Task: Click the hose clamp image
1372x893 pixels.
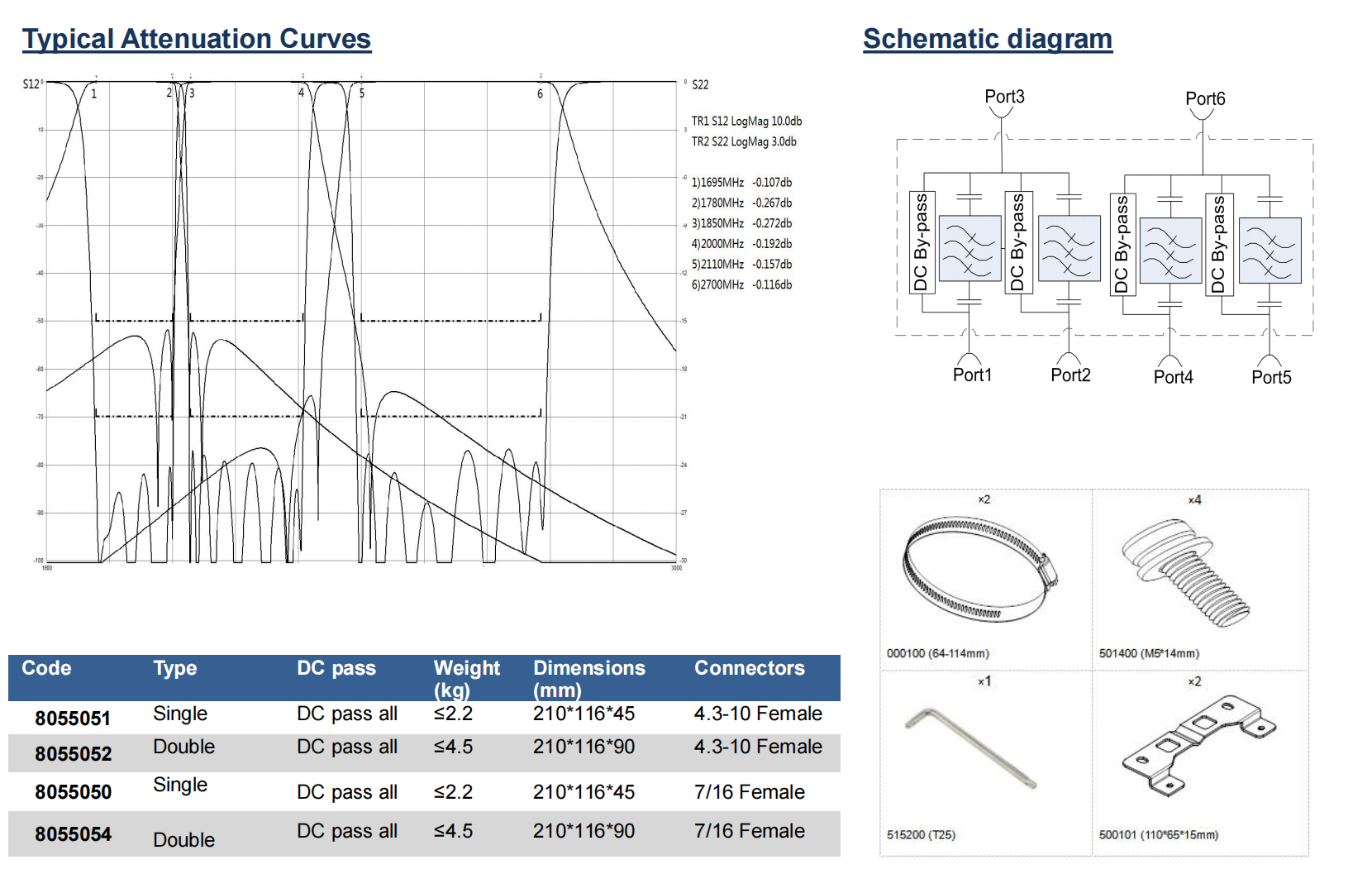Action: pos(980,569)
